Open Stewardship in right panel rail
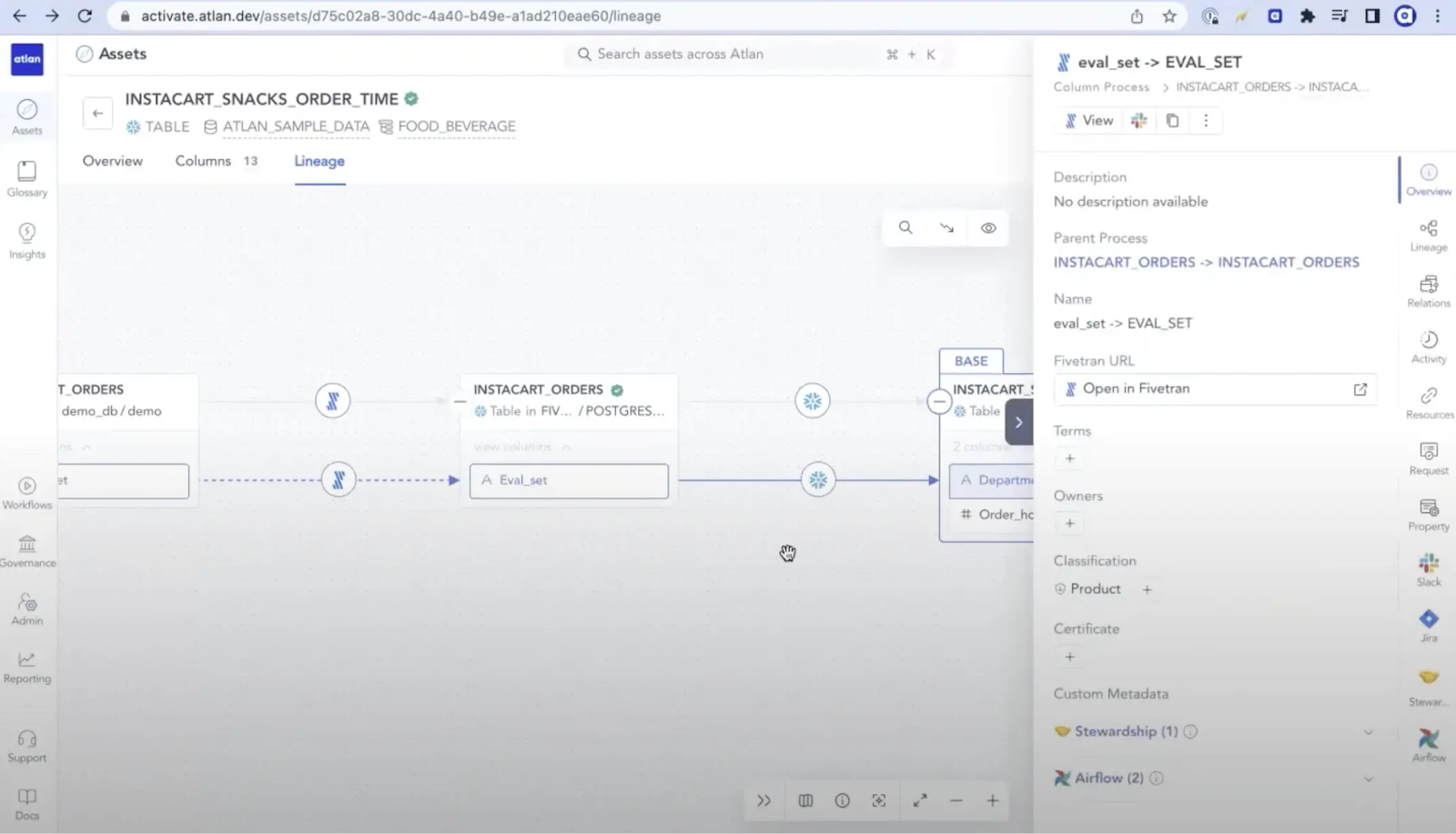 [x=1429, y=688]
